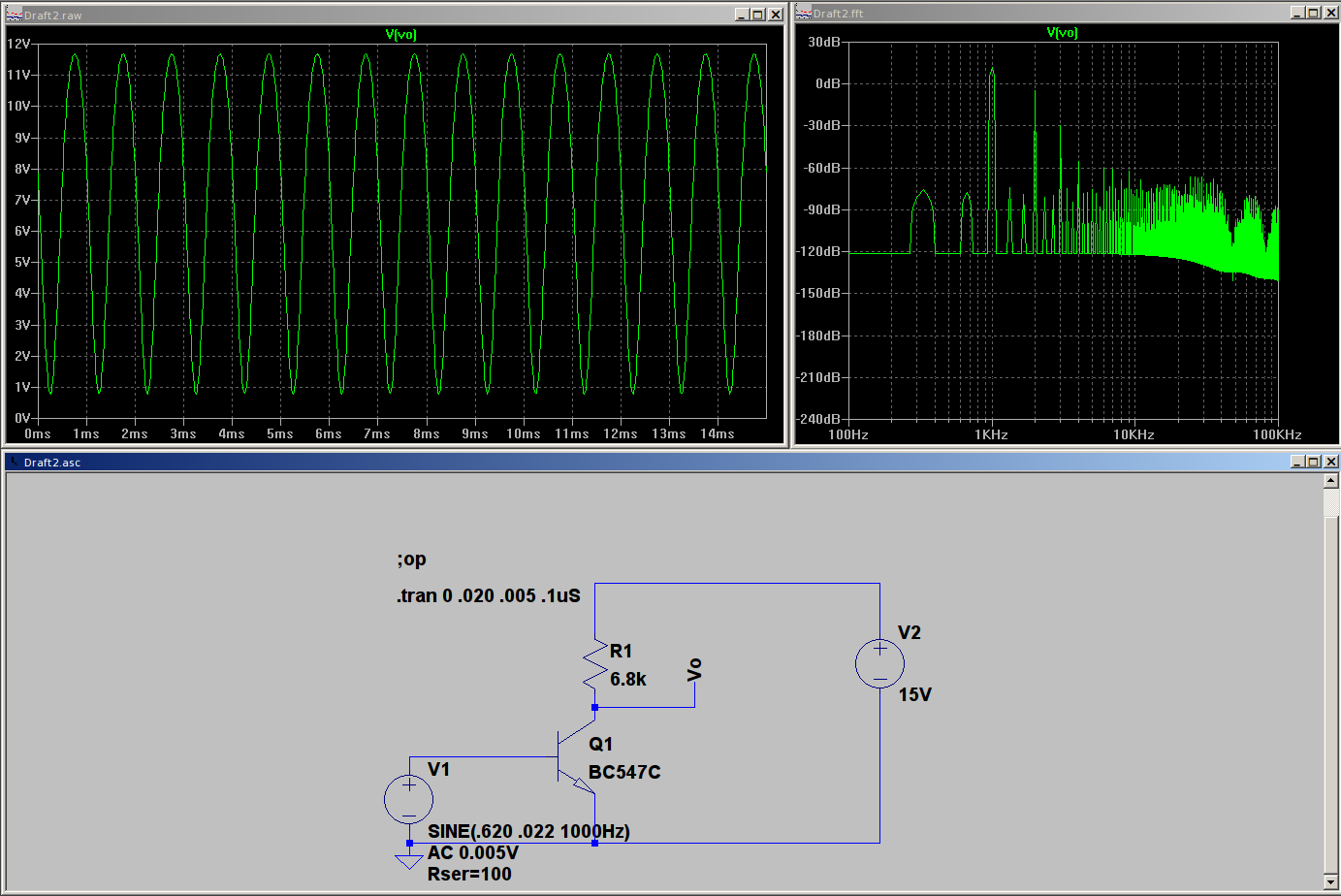Click the 12V axis label in waveform plot
1341x896 pixels.
(x=18, y=44)
